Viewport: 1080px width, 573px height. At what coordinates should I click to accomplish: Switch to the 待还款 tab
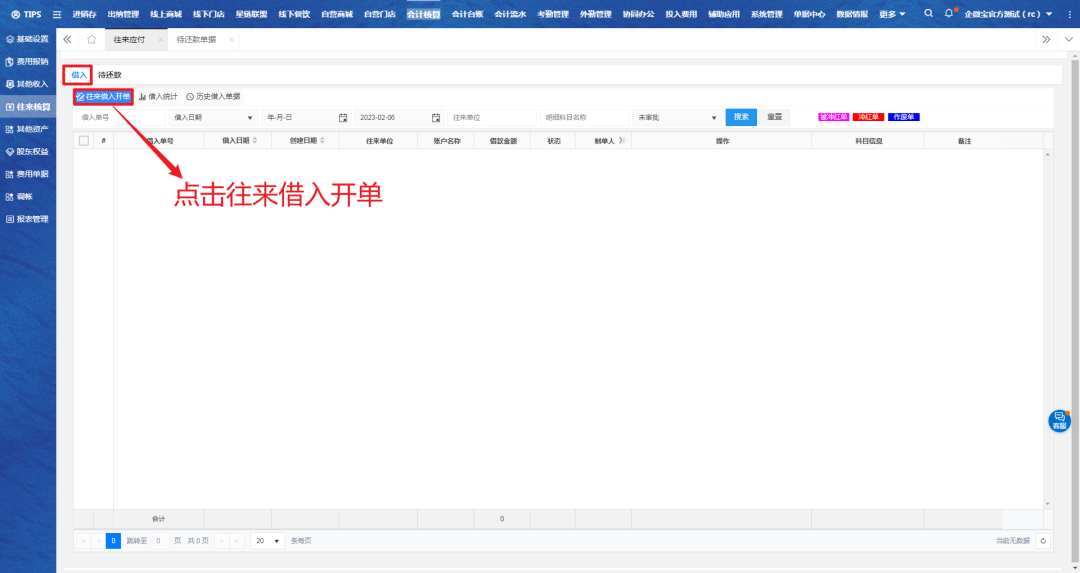[x=109, y=75]
